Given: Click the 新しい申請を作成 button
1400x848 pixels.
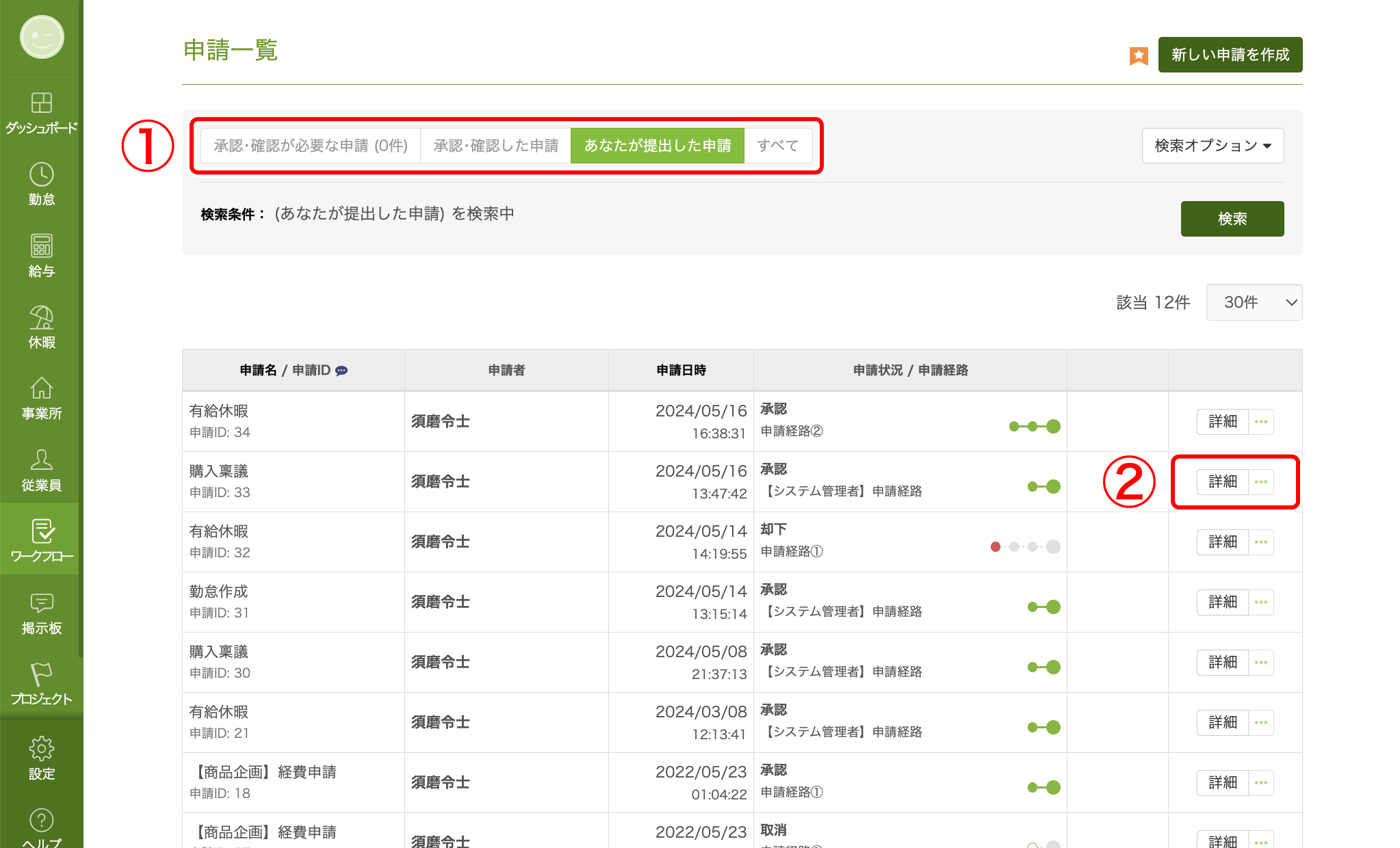Looking at the screenshot, I should pyautogui.click(x=1230, y=55).
